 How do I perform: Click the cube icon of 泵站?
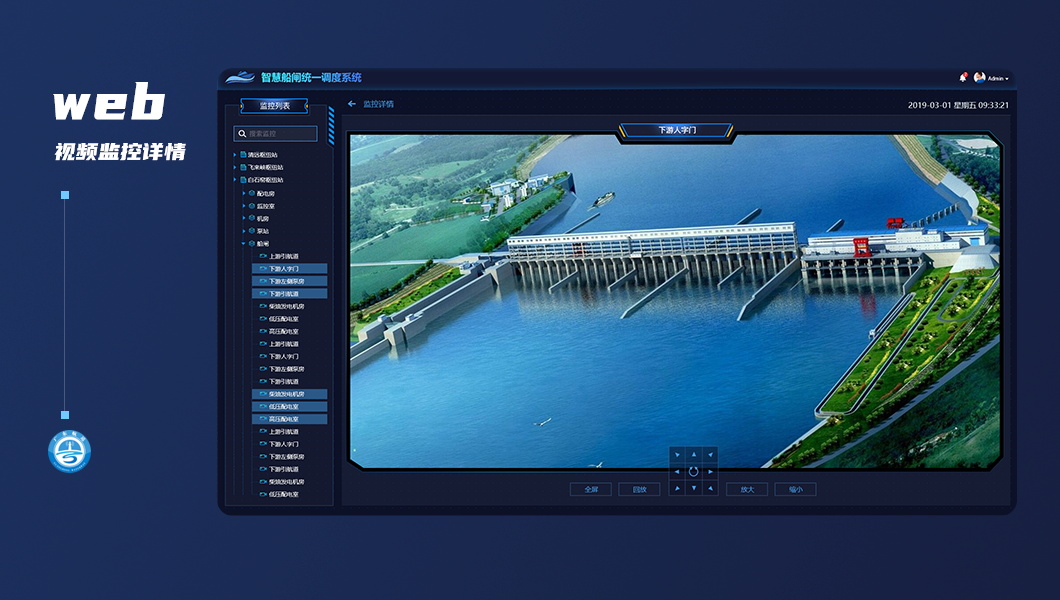(x=252, y=231)
